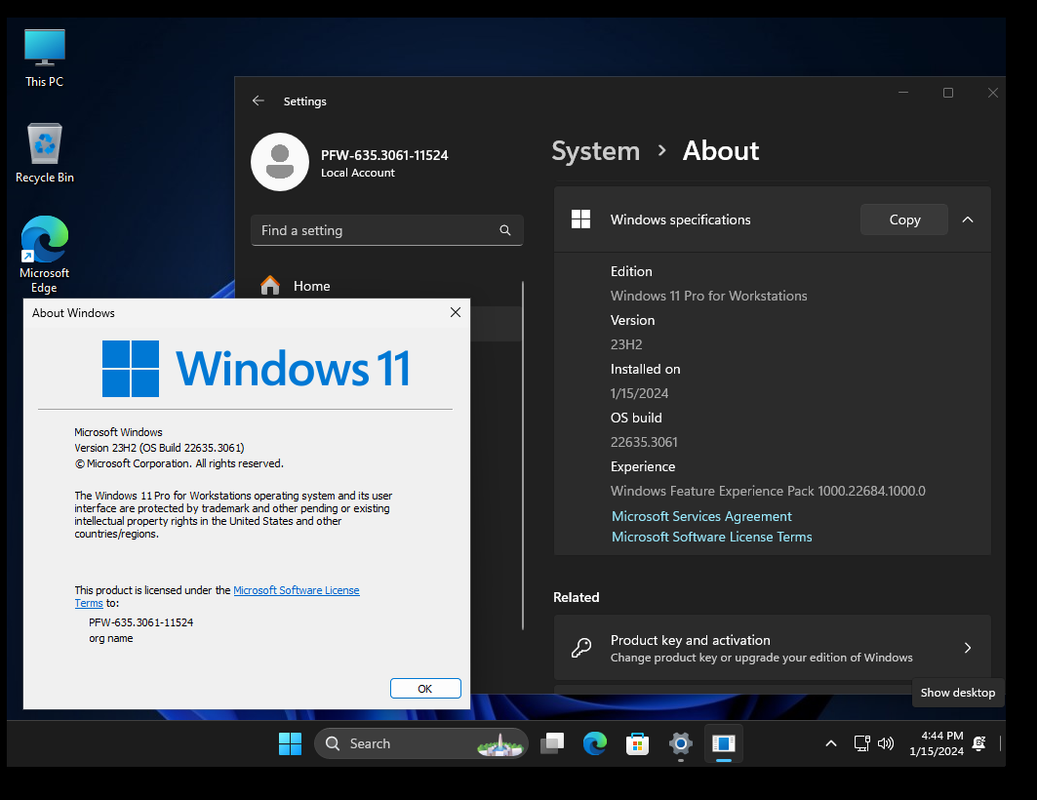Open Microsoft Edge desktop shortcut
The image size is (1037, 800).
coord(44,255)
